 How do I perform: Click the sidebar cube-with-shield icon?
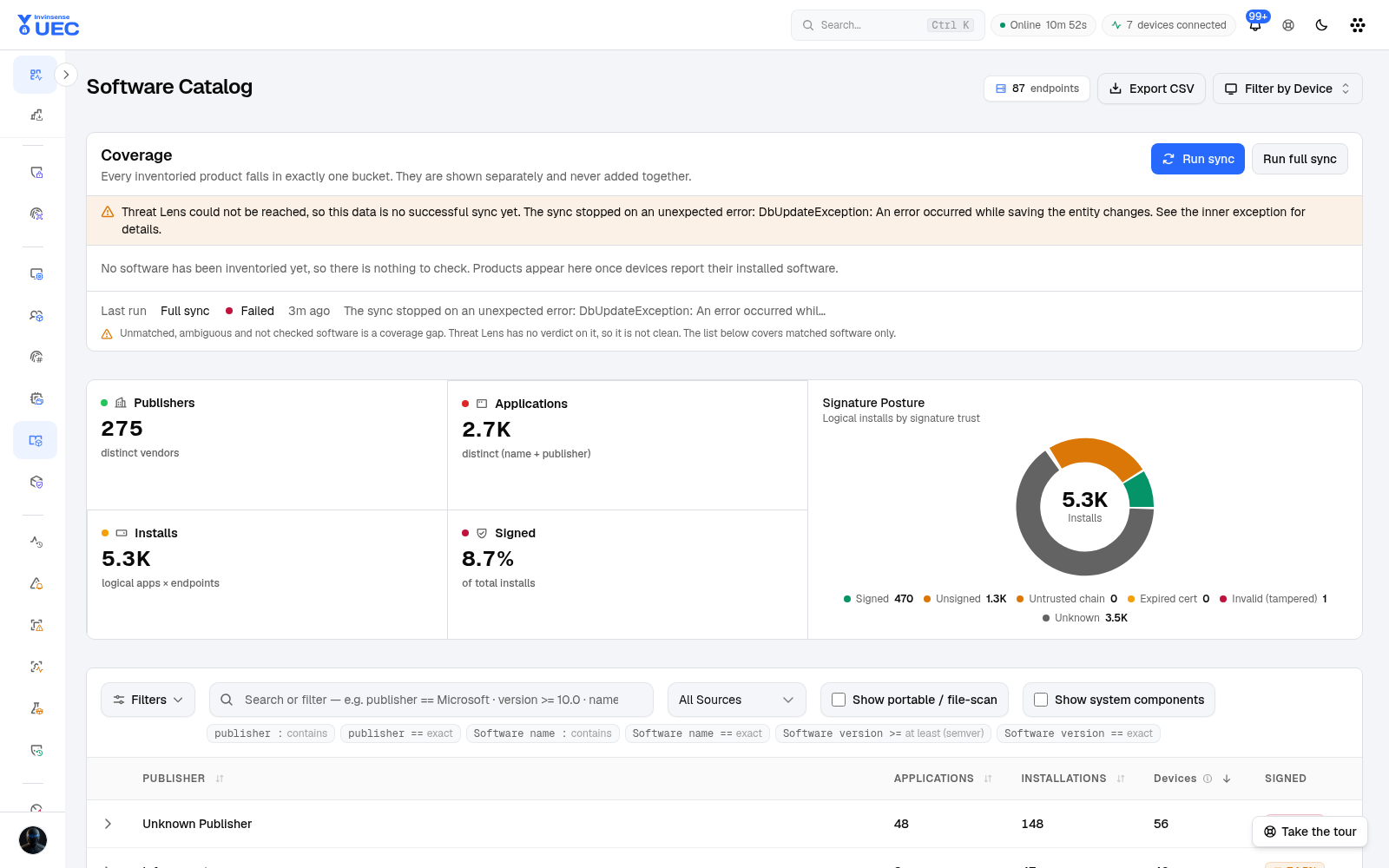pyautogui.click(x=36, y=482)
